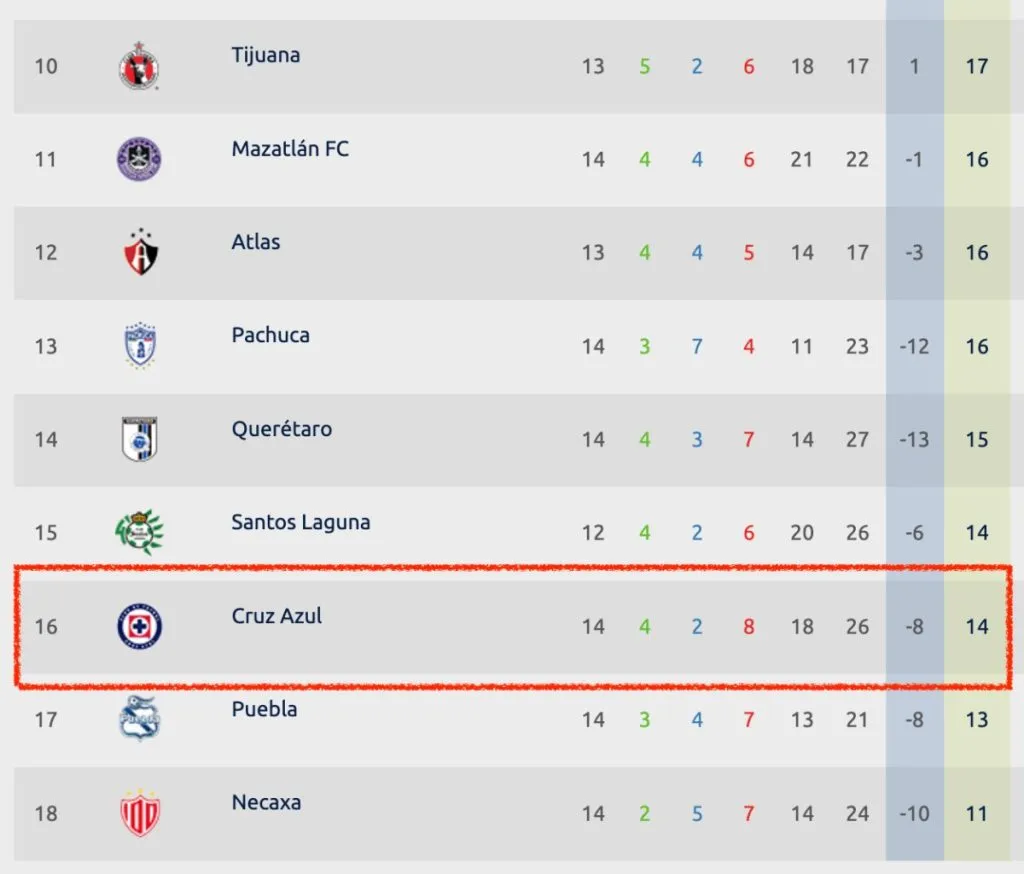Open the Querétaro team crest
The image size is (1024, 874).
139,439
